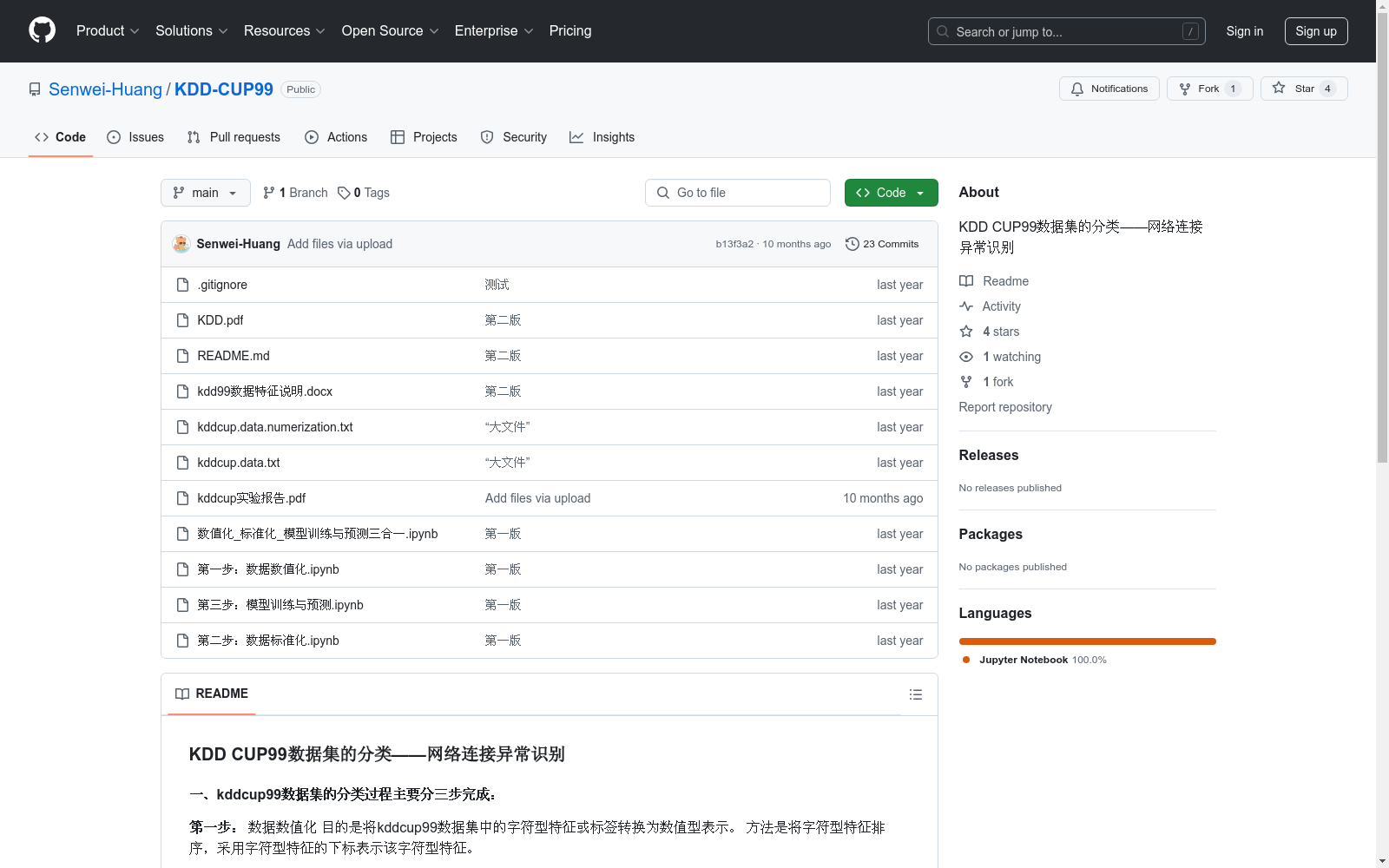
Task: Select the README tab heading
Action: pos(212,694)
